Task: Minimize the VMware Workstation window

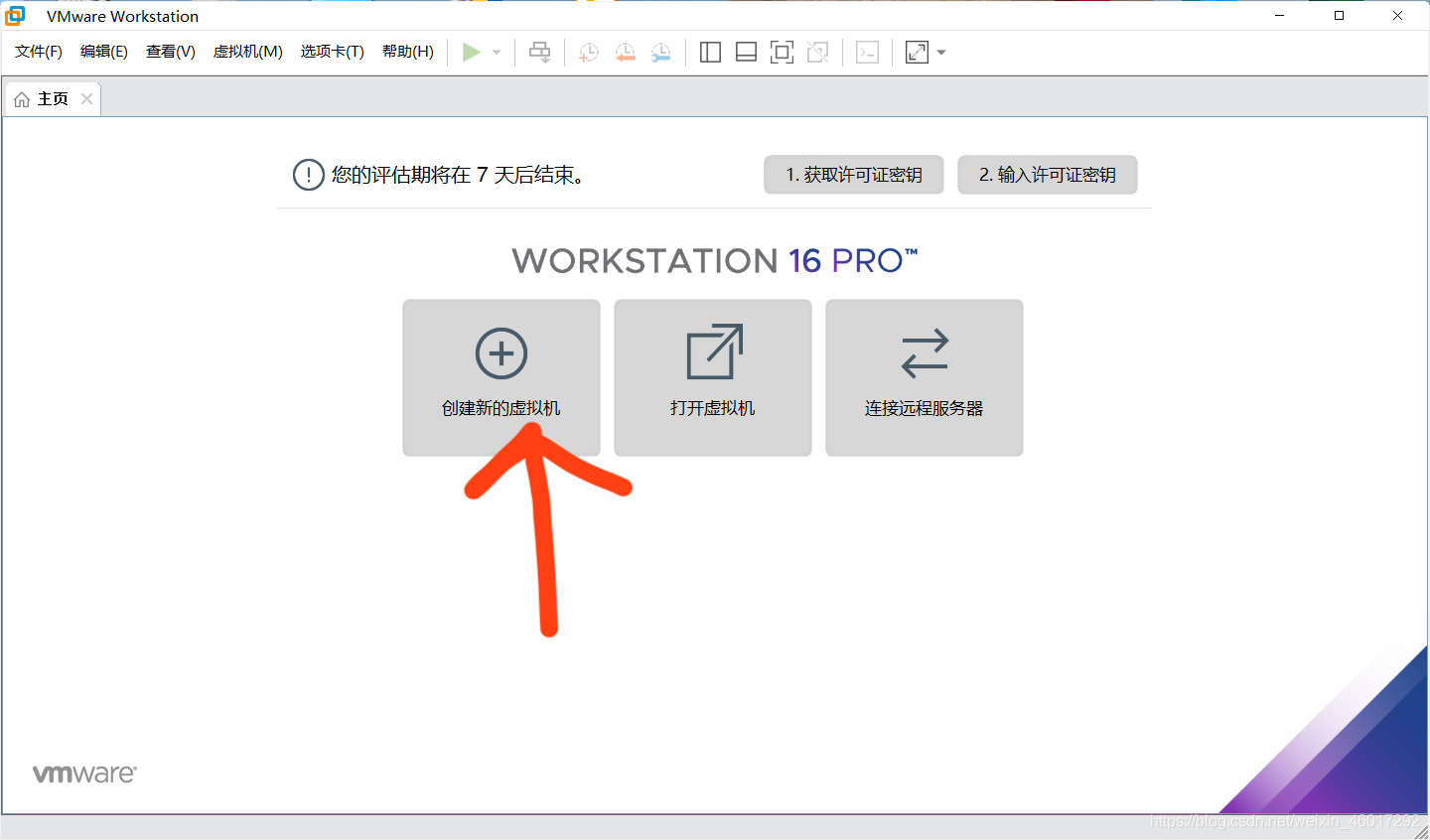Action: tap(1280, 15)
